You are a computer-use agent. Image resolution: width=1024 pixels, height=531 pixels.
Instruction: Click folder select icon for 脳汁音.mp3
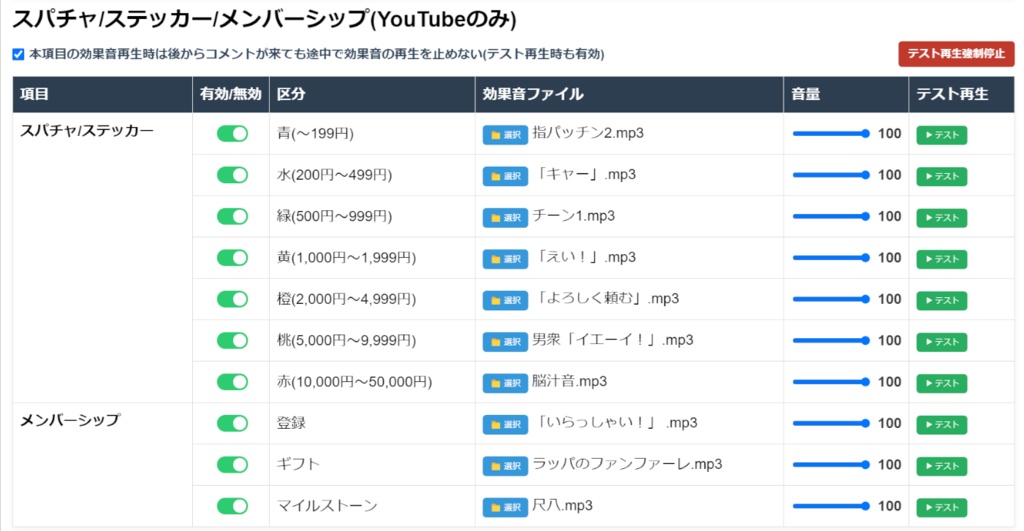(505, 383)
